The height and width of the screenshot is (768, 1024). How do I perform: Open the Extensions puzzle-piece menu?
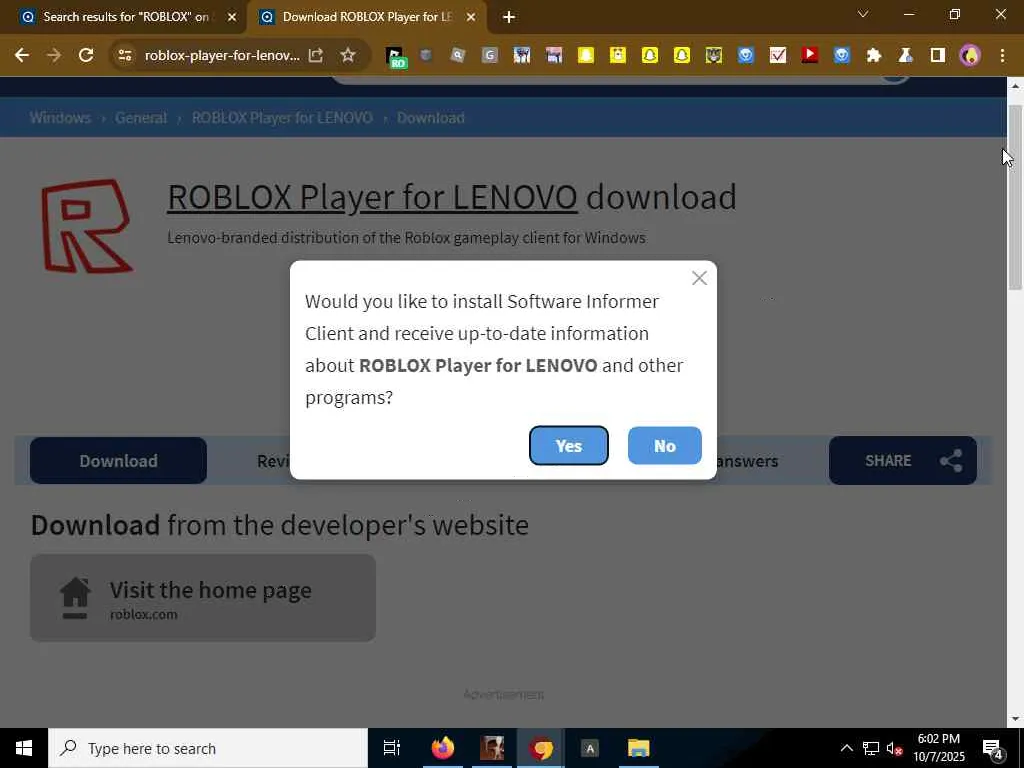pos(873,56)
